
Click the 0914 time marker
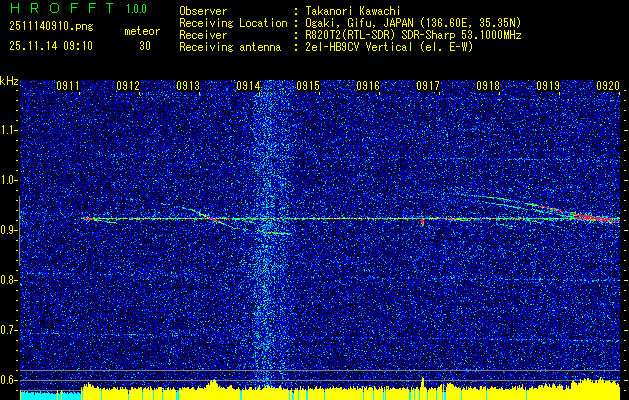[x=248, y=86]
